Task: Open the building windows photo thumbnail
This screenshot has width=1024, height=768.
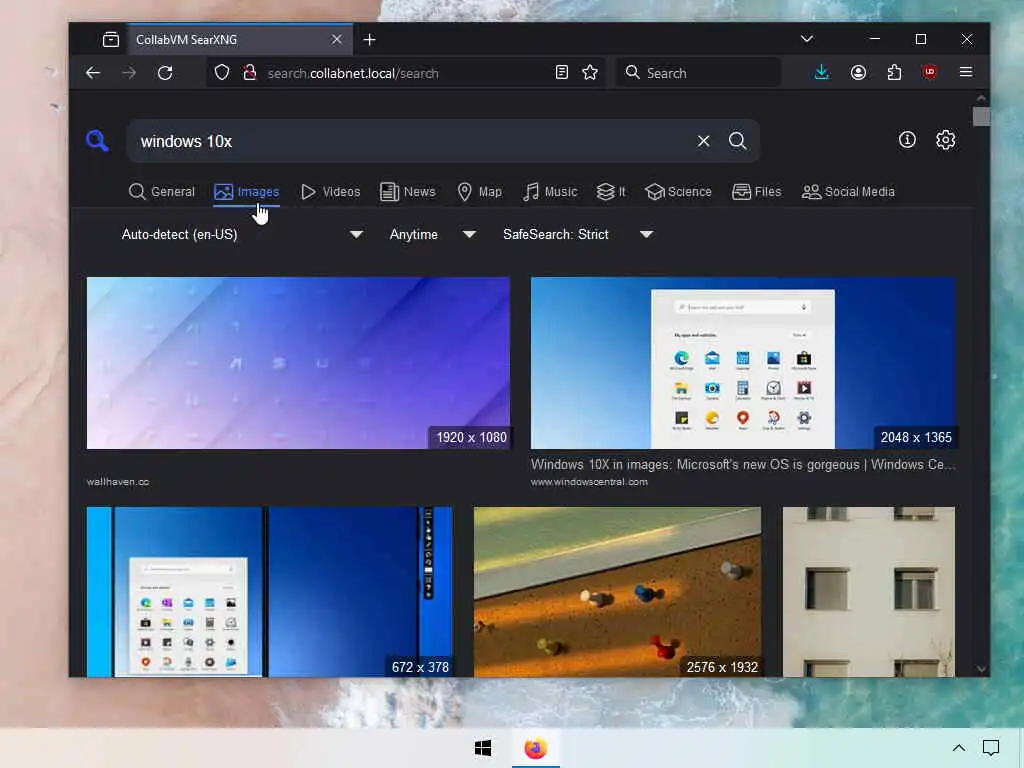Action: [x=869, y=592]
